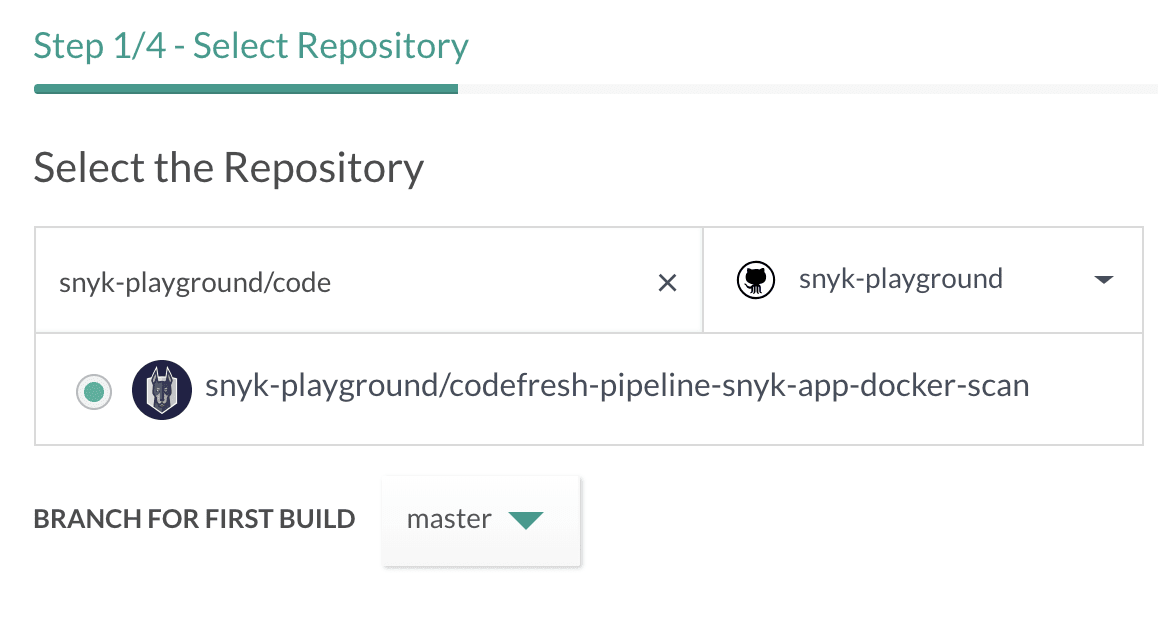Clear the repository search field with X
The height and width of the screenshot is (628, 1158).
point(667,282)
